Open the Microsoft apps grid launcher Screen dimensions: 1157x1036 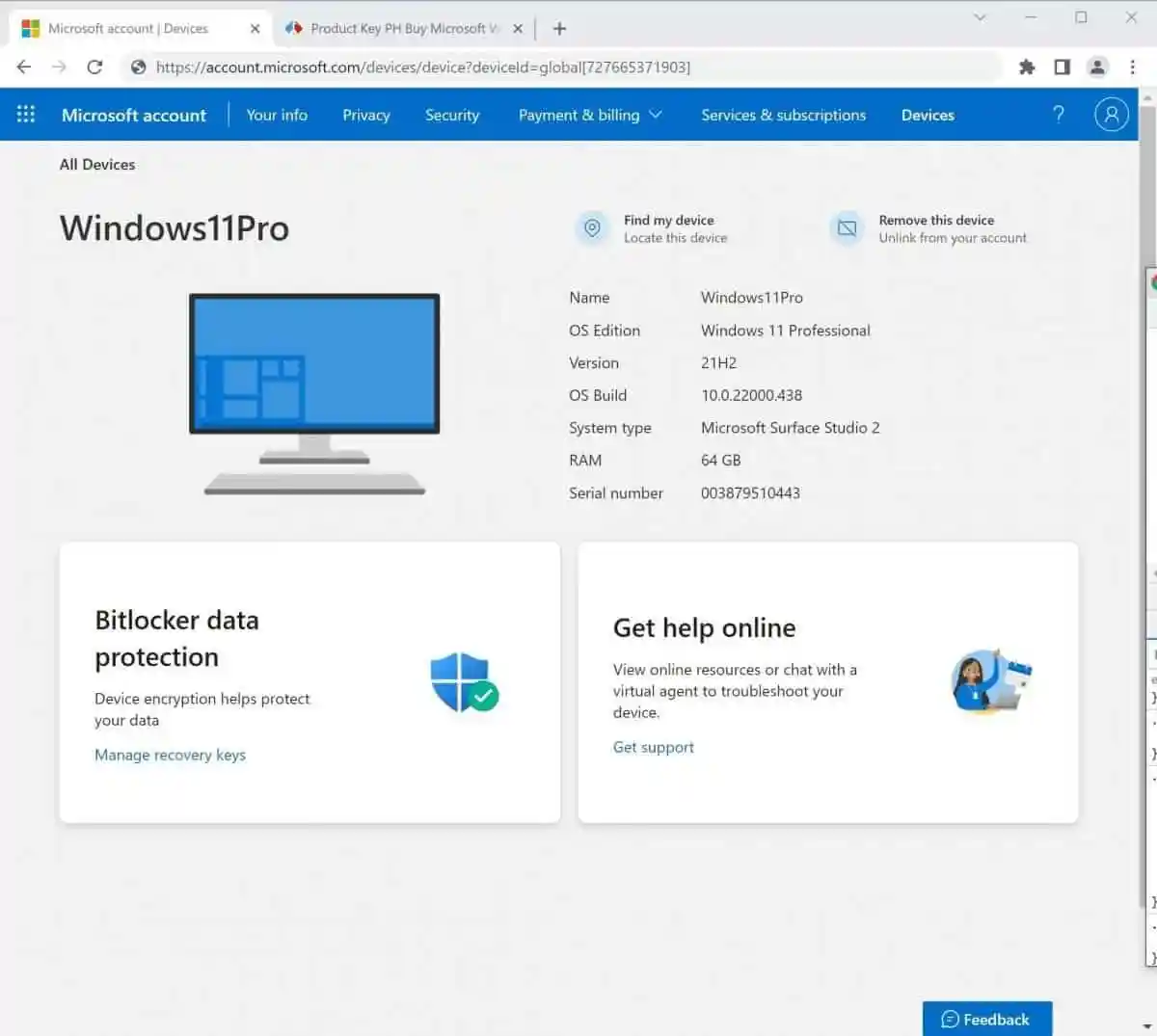click(x=26, y=115)
